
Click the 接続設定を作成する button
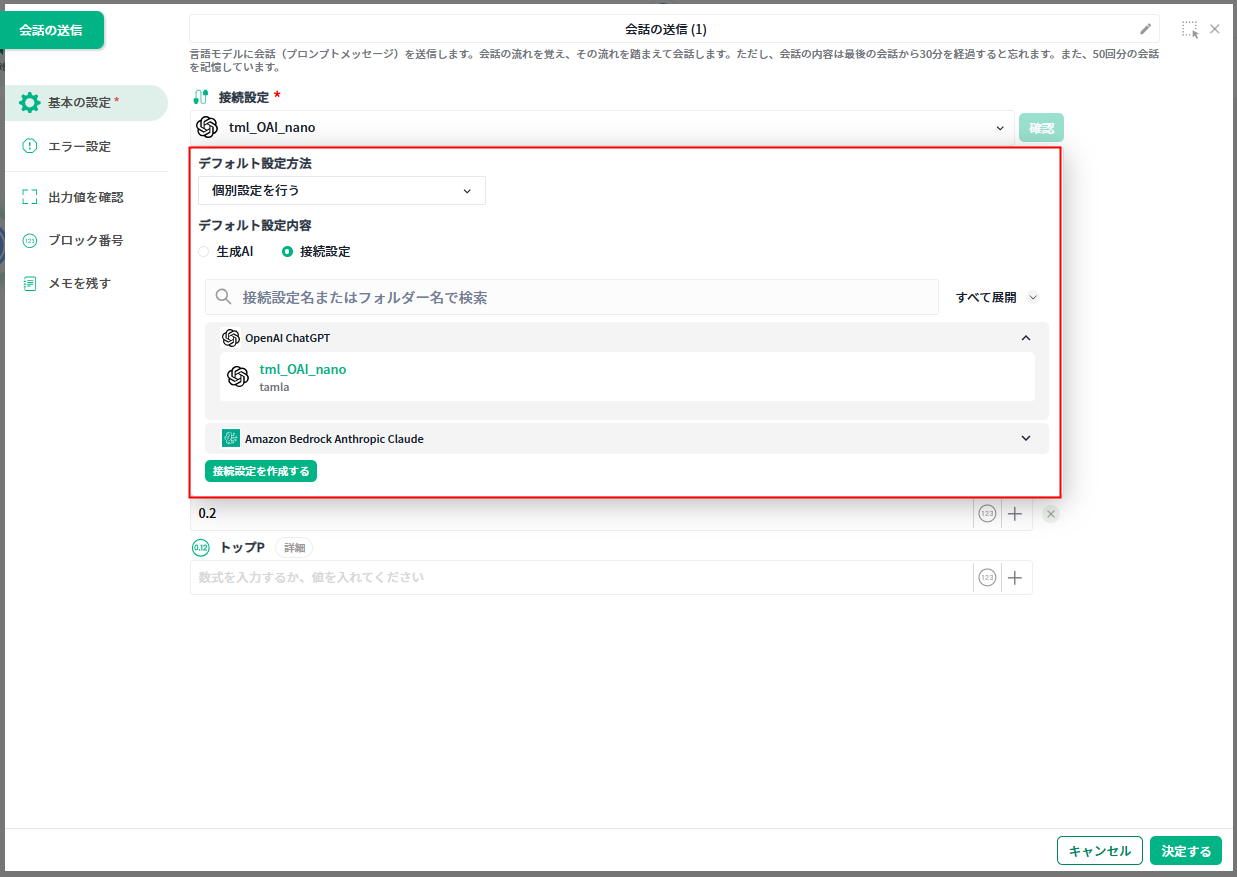tap(261, 471)
